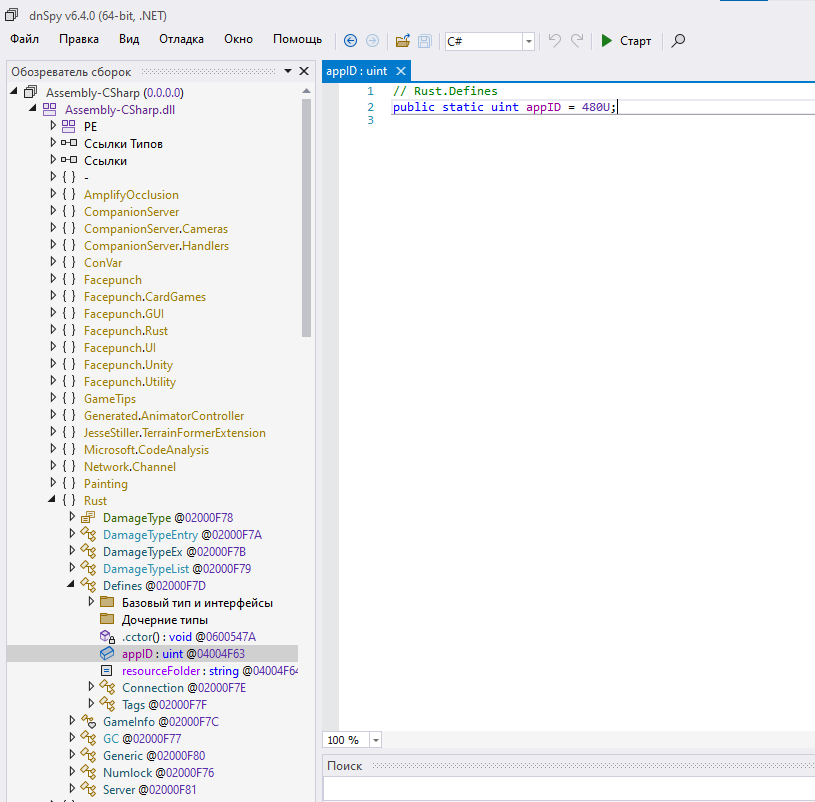Open the Файл menu
This screenshot has height=802, width=815.
click(x=25, y=40)
